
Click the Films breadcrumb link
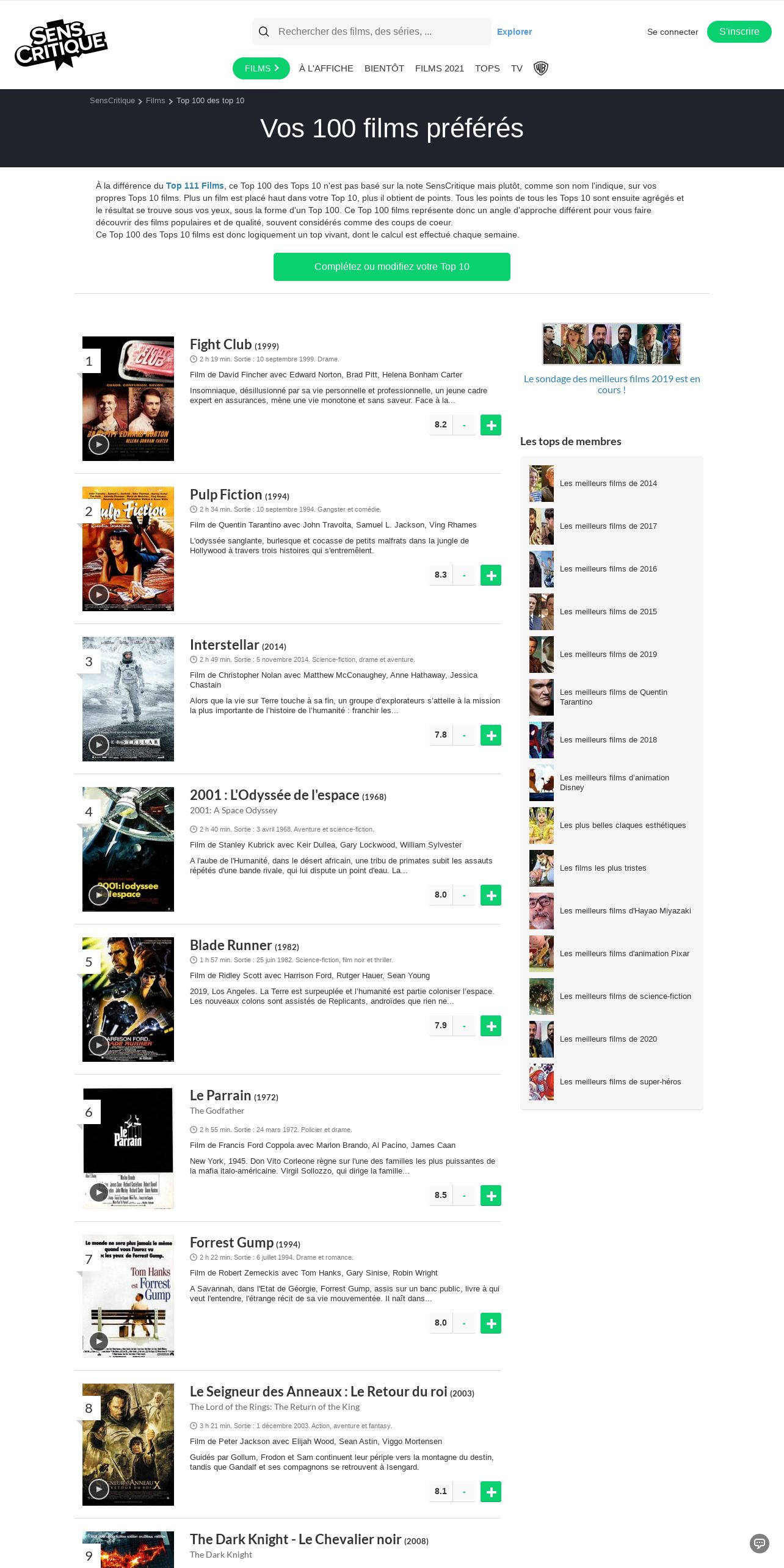[x=155, y=101]
